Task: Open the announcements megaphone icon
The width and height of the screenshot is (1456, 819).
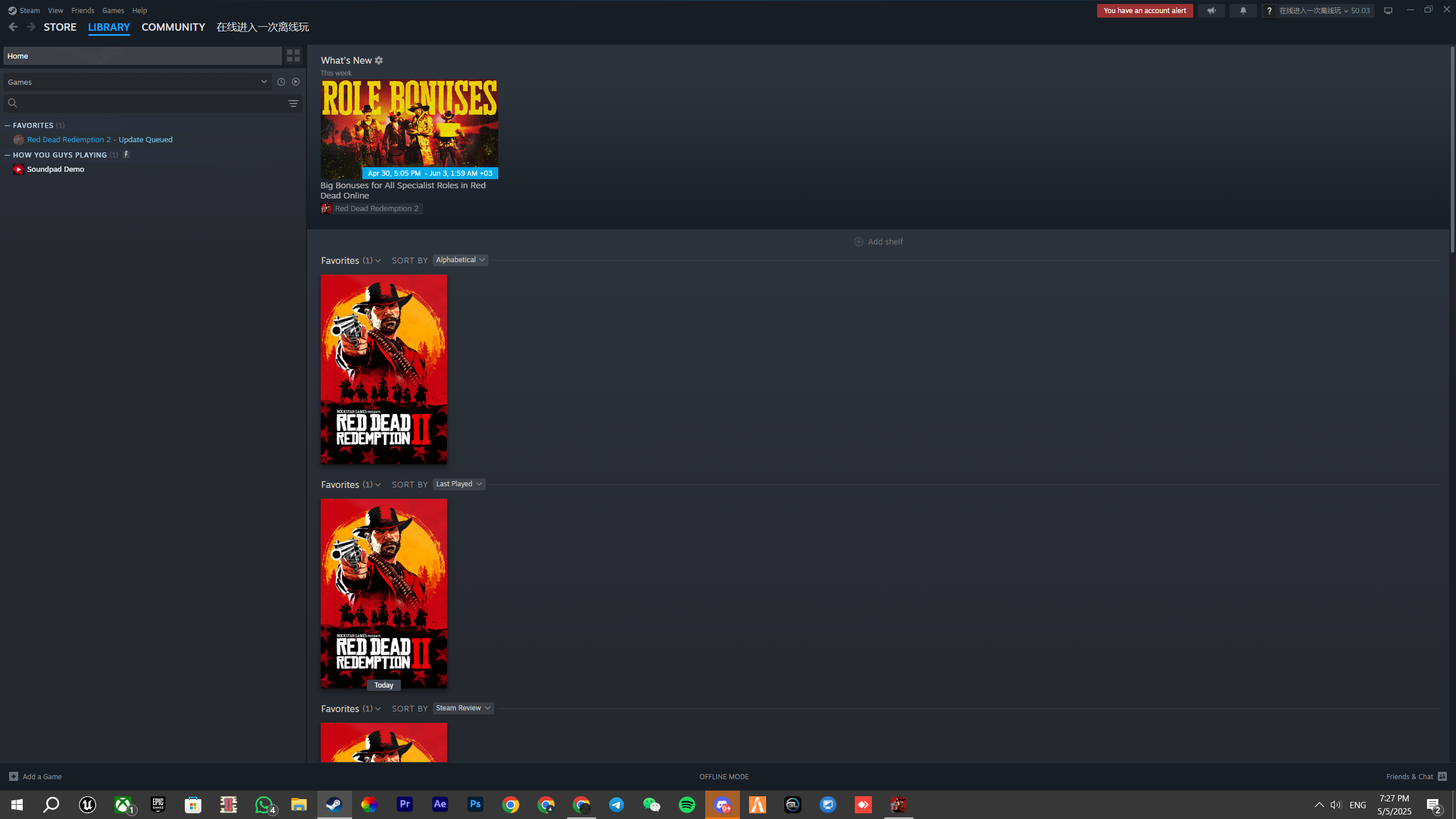Action: coord(1211,11)
